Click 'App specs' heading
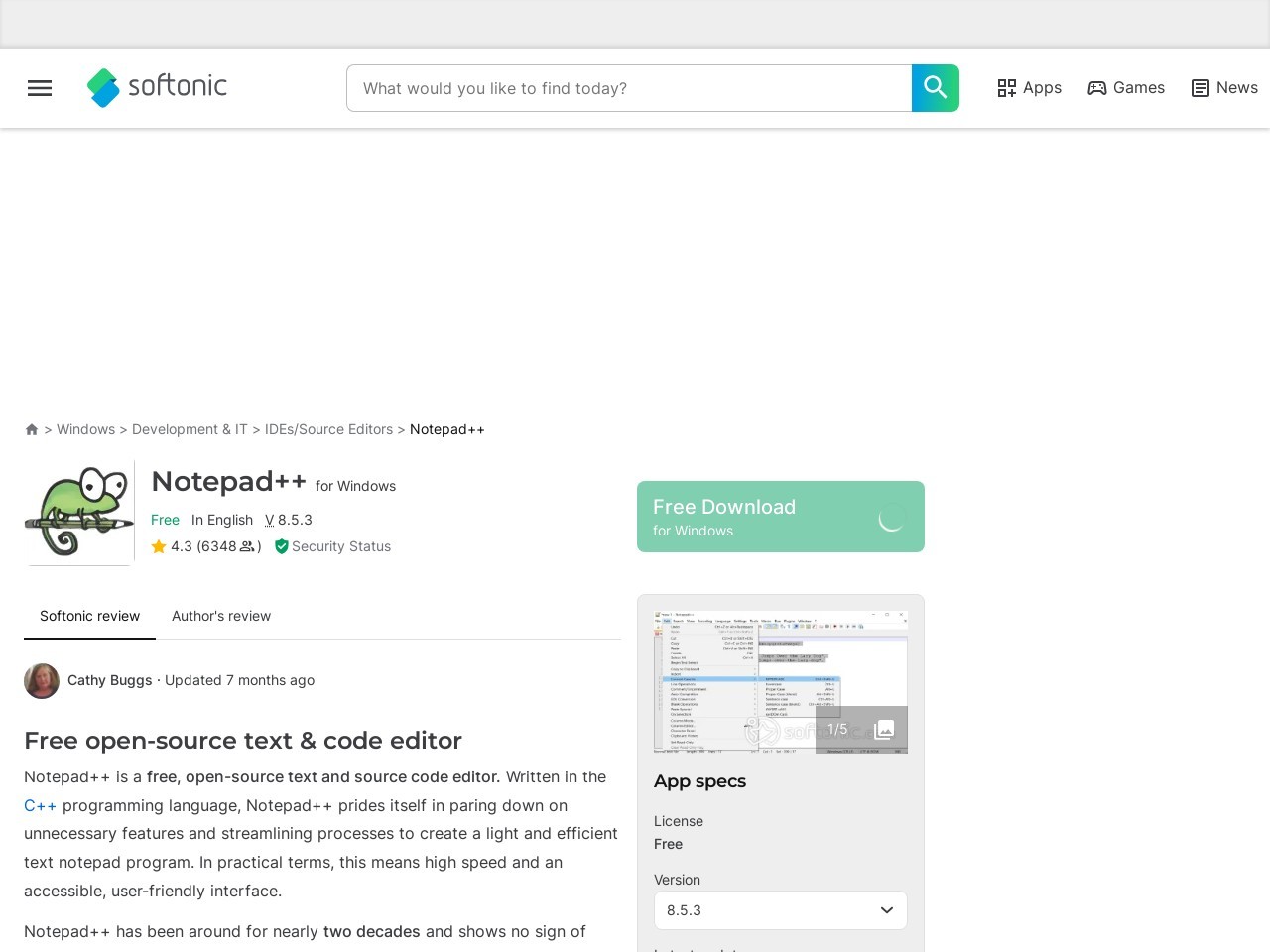Screen dimensions: 1270x952 [699, 781]
